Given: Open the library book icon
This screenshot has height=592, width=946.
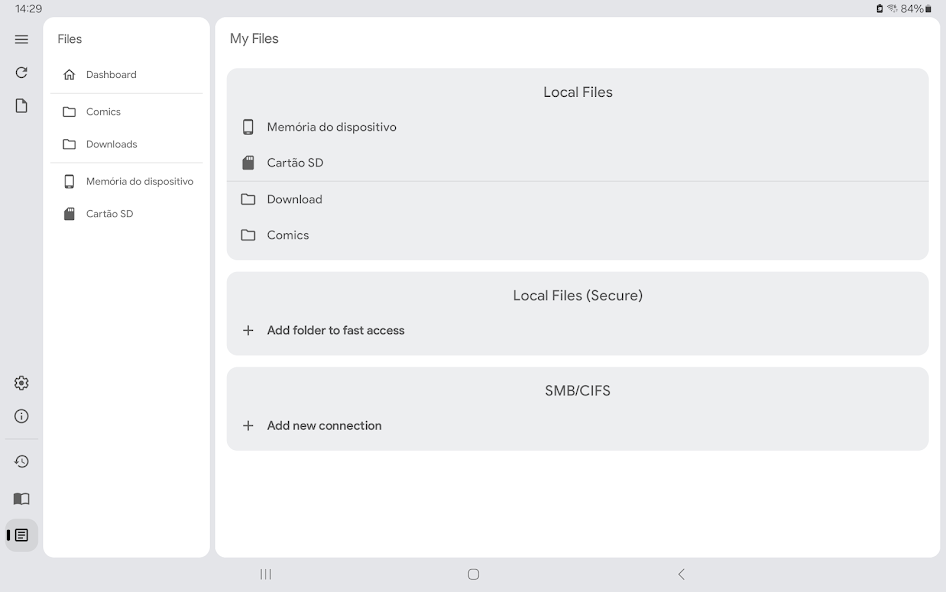Looking at the screenshot, I should (x=21, y=498).
